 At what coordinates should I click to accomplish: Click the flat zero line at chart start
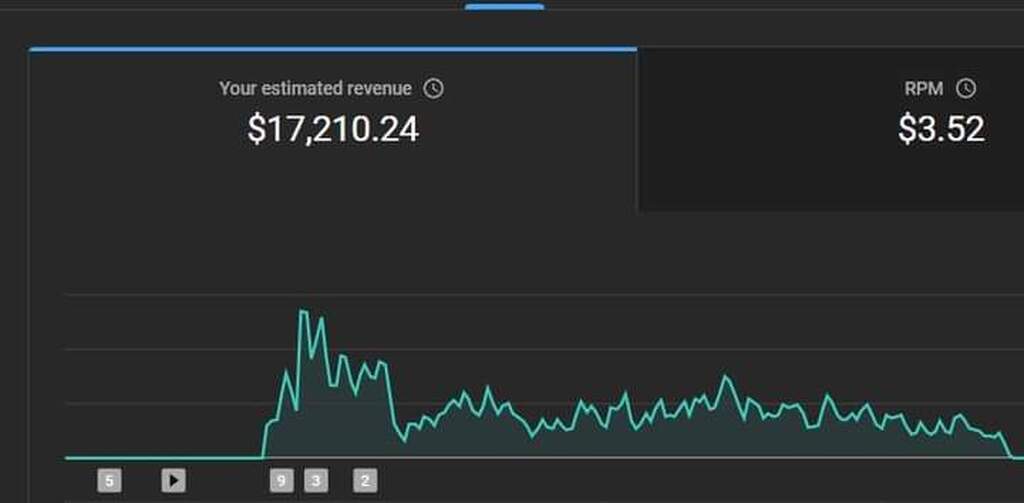click(x=160, y=457)
